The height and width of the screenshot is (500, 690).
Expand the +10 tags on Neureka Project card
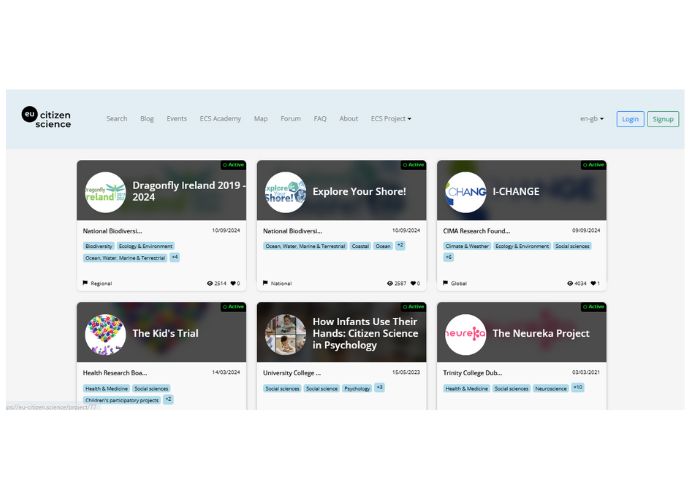pyautogui.click(x=578, y=387)
